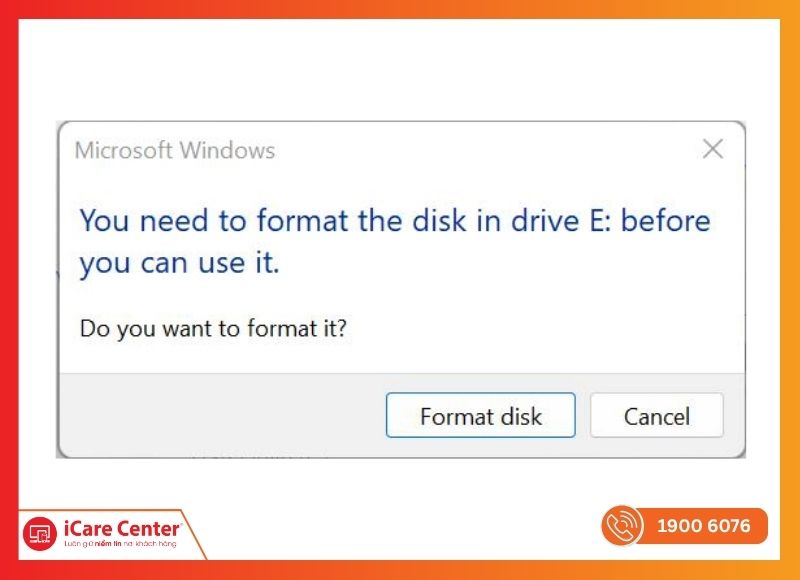Click the Format disk button
This screenshot has width=800, height=580.
(480, 415)
